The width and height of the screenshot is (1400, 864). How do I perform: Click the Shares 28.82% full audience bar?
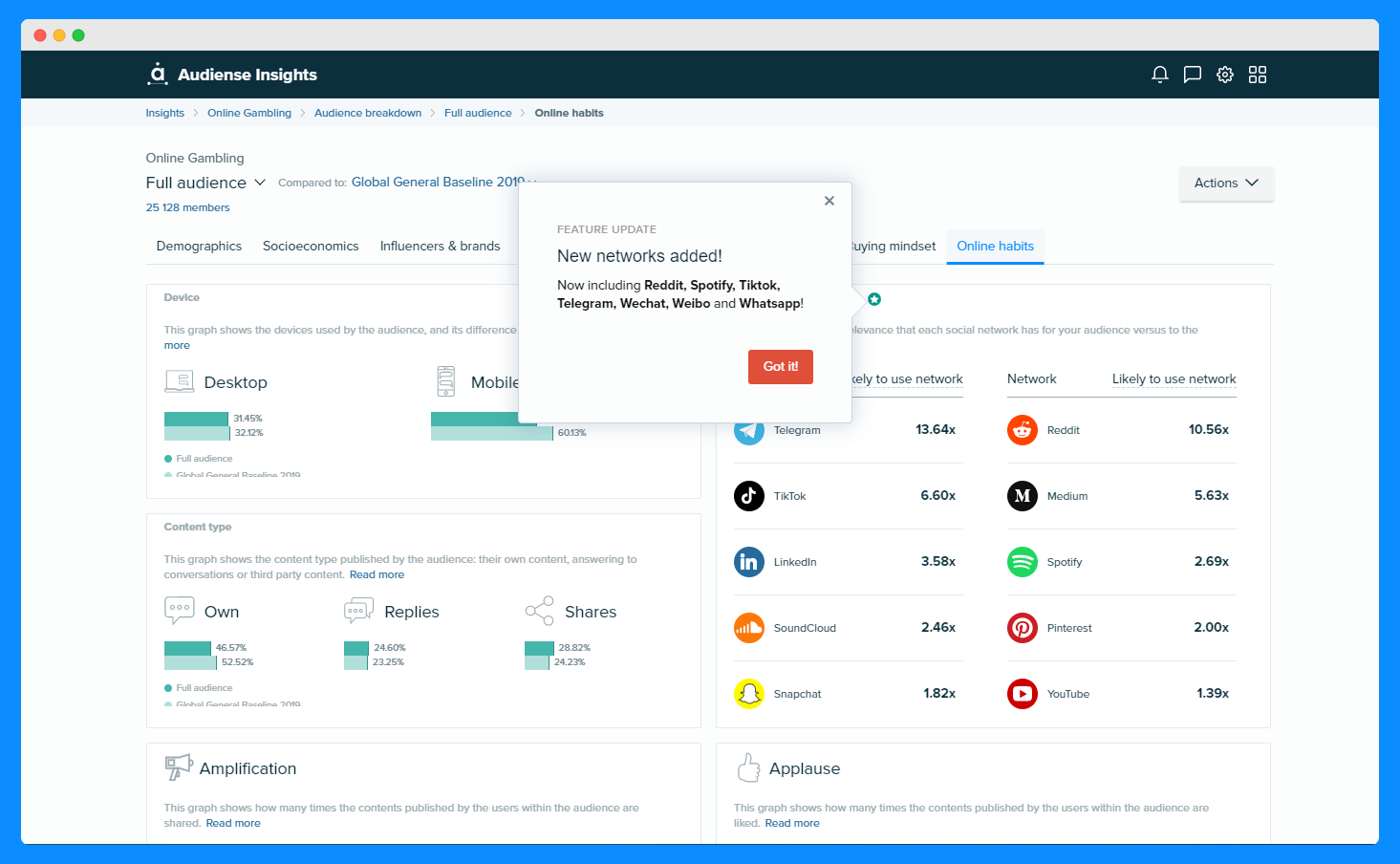pos(539,648)
